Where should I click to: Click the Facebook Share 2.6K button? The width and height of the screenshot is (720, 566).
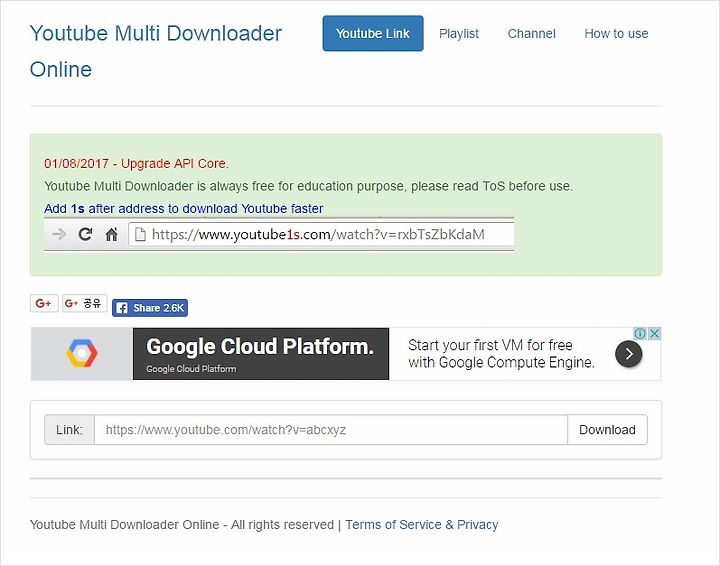pyautogui.click(x=150, y=308)
